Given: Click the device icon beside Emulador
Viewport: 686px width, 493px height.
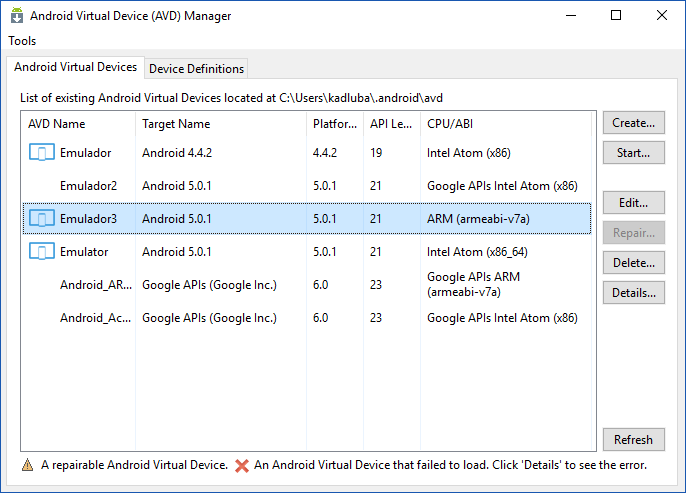Looking at the screenshot, I should click(42, 153).
